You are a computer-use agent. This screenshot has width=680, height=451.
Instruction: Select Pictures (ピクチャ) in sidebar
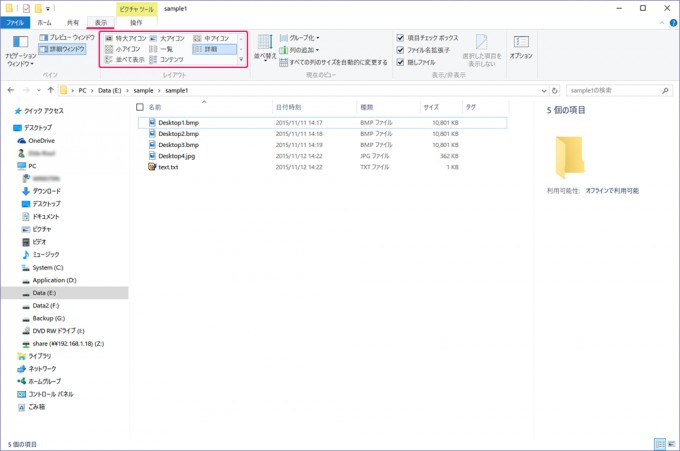[36, 229]
